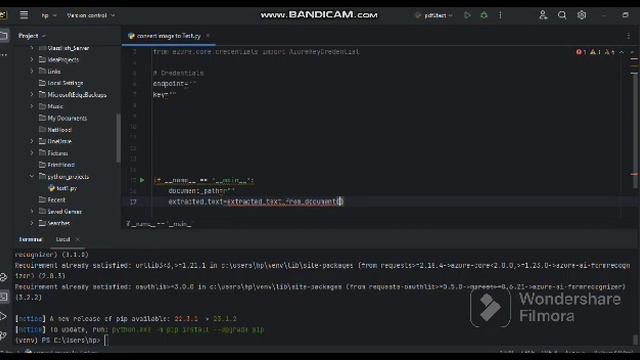Open the Run tool window icon
The width and height of the screenshot is (640, 360).
[x=4, y=316]
